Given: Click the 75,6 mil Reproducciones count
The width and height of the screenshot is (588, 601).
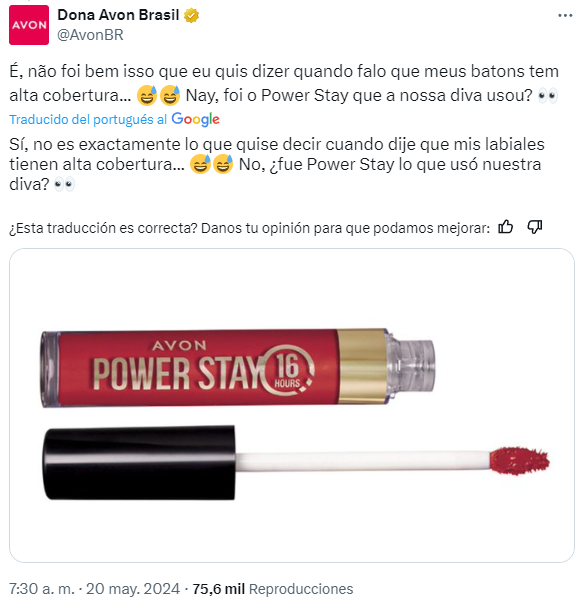Looking at the screenshot, I should pos(273,589).
